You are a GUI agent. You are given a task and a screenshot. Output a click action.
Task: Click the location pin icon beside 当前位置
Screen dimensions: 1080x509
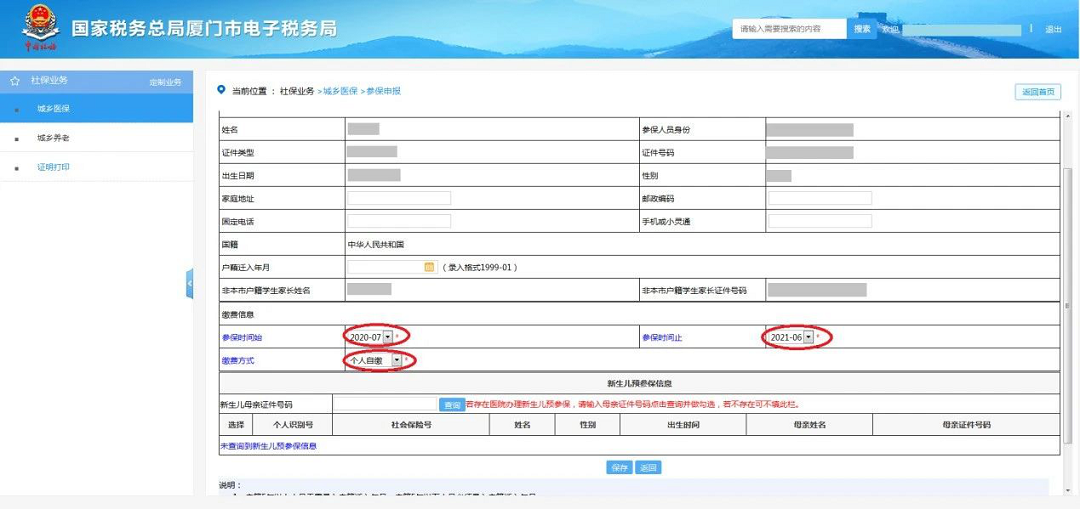(221, 90)
